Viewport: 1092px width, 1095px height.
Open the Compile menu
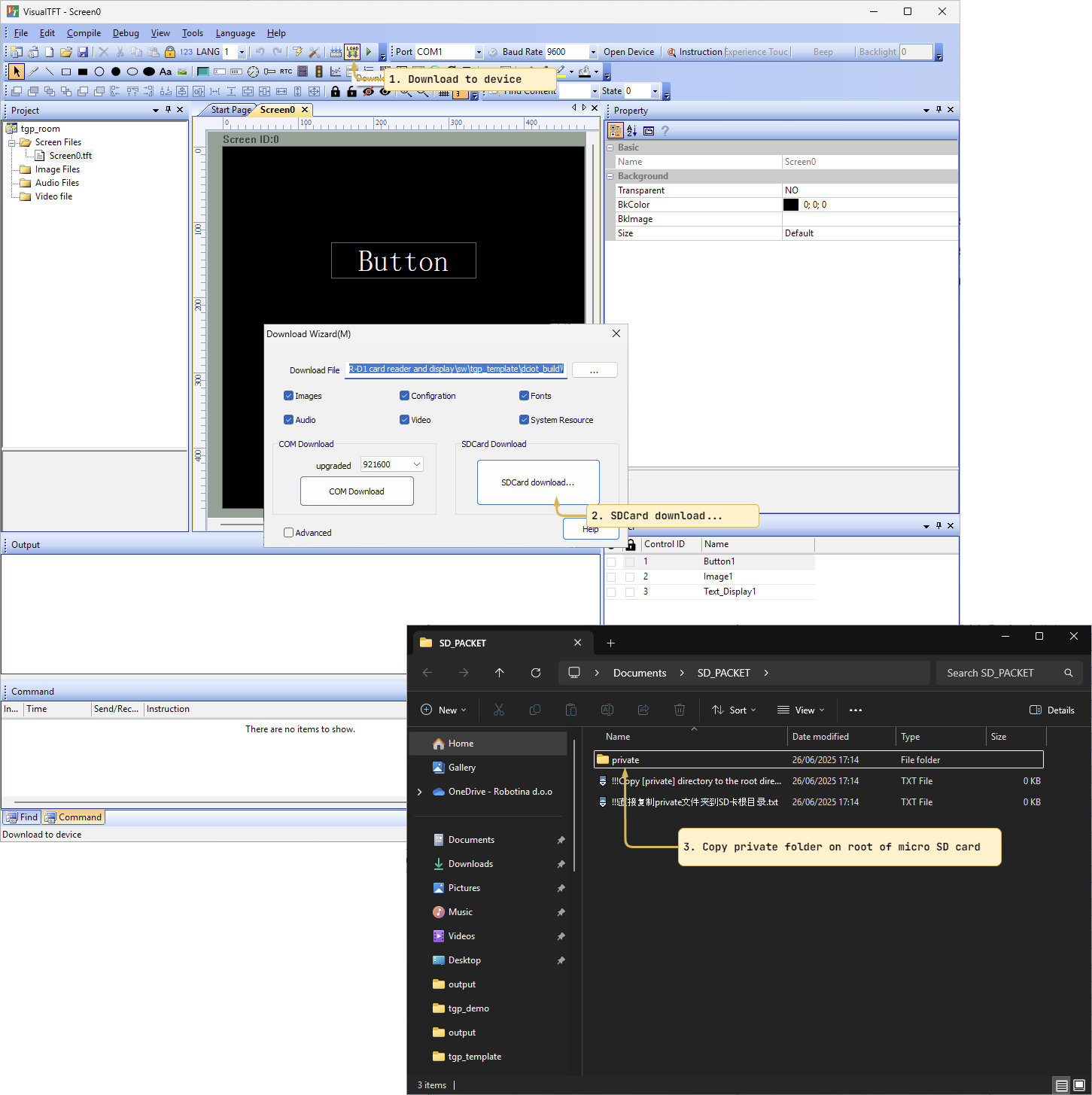84,33
